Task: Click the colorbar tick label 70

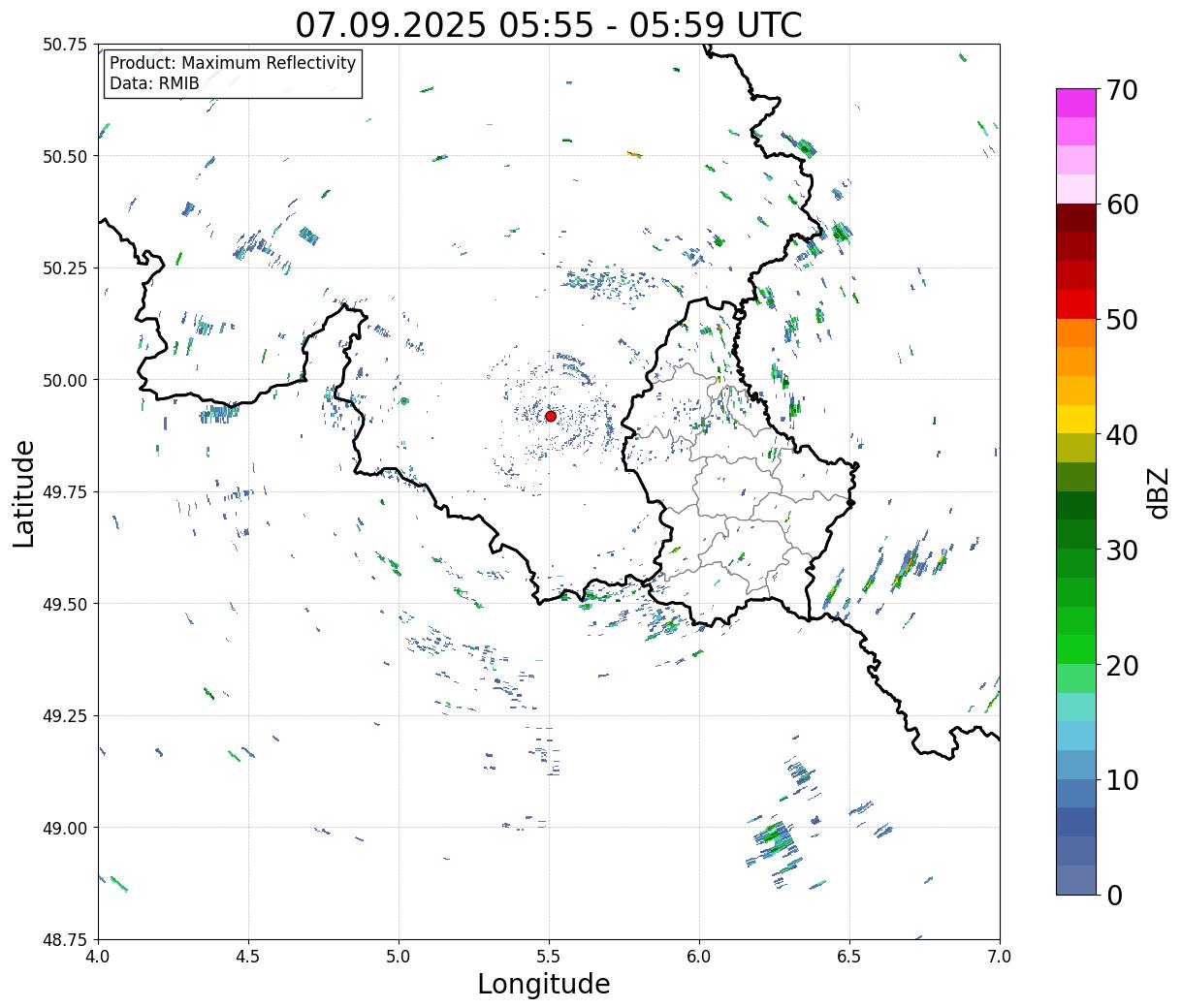Action: [x=1122, y=90]
